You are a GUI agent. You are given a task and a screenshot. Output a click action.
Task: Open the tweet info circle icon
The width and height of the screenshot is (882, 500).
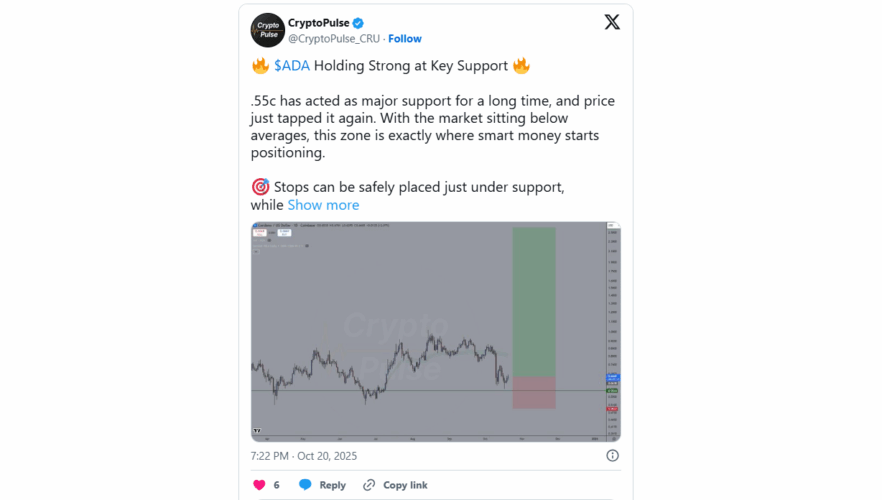pos(612,455)
